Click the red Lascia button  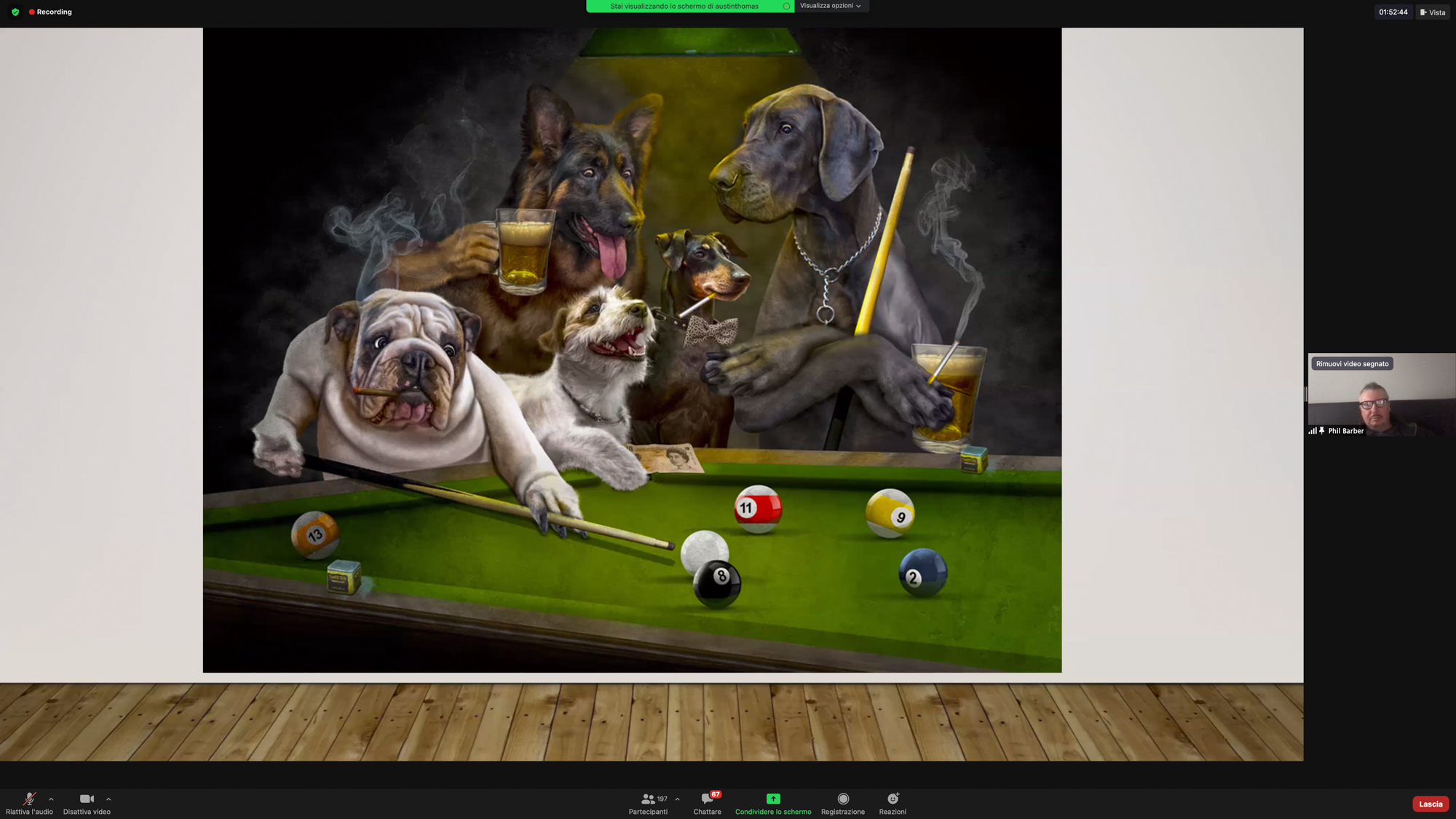pos(1430,804)
